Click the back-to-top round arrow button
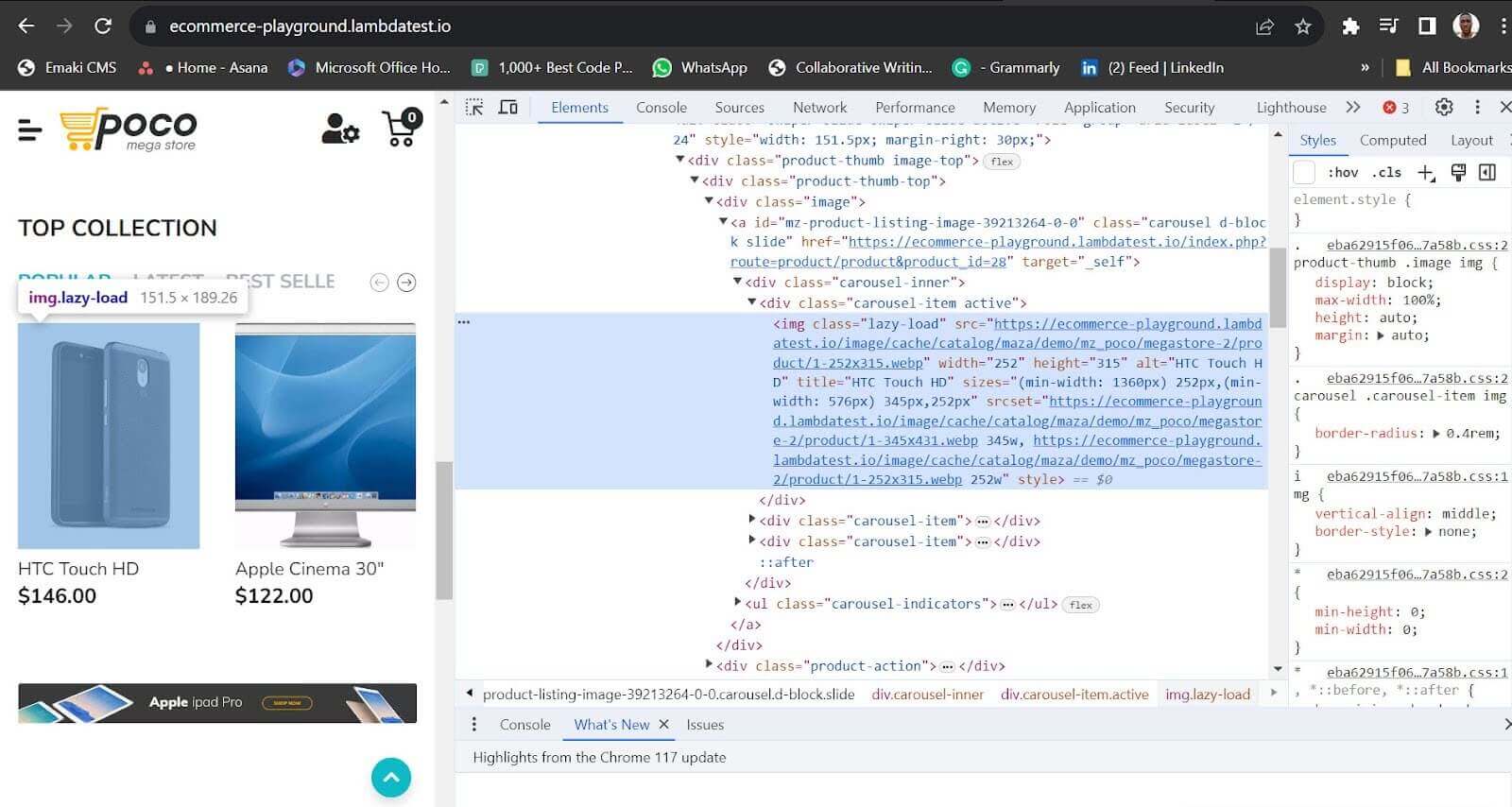Viewport: 1512px width, 807px height. click(391, 778)
